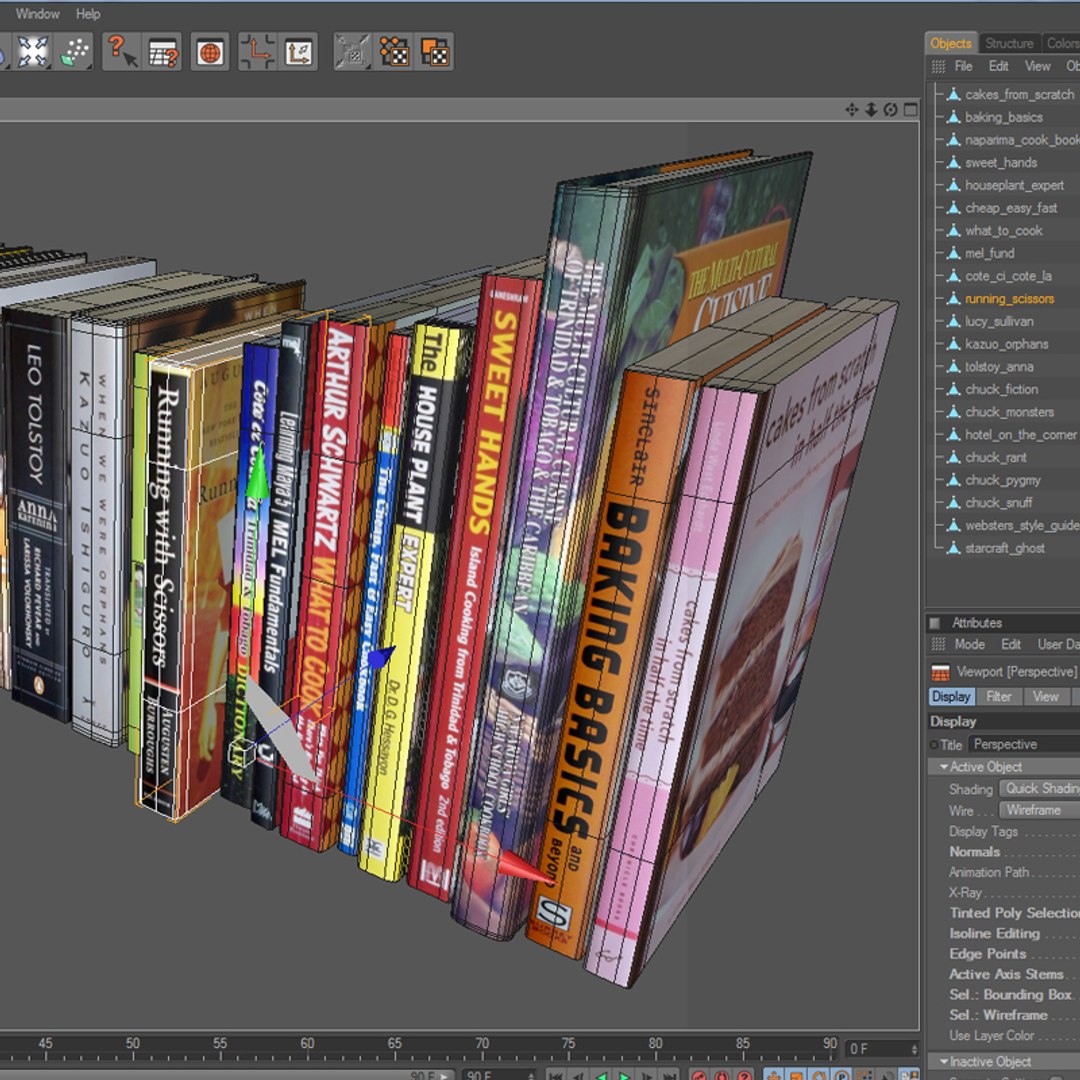Click the particle dots toolbar icon

point(75,52)
